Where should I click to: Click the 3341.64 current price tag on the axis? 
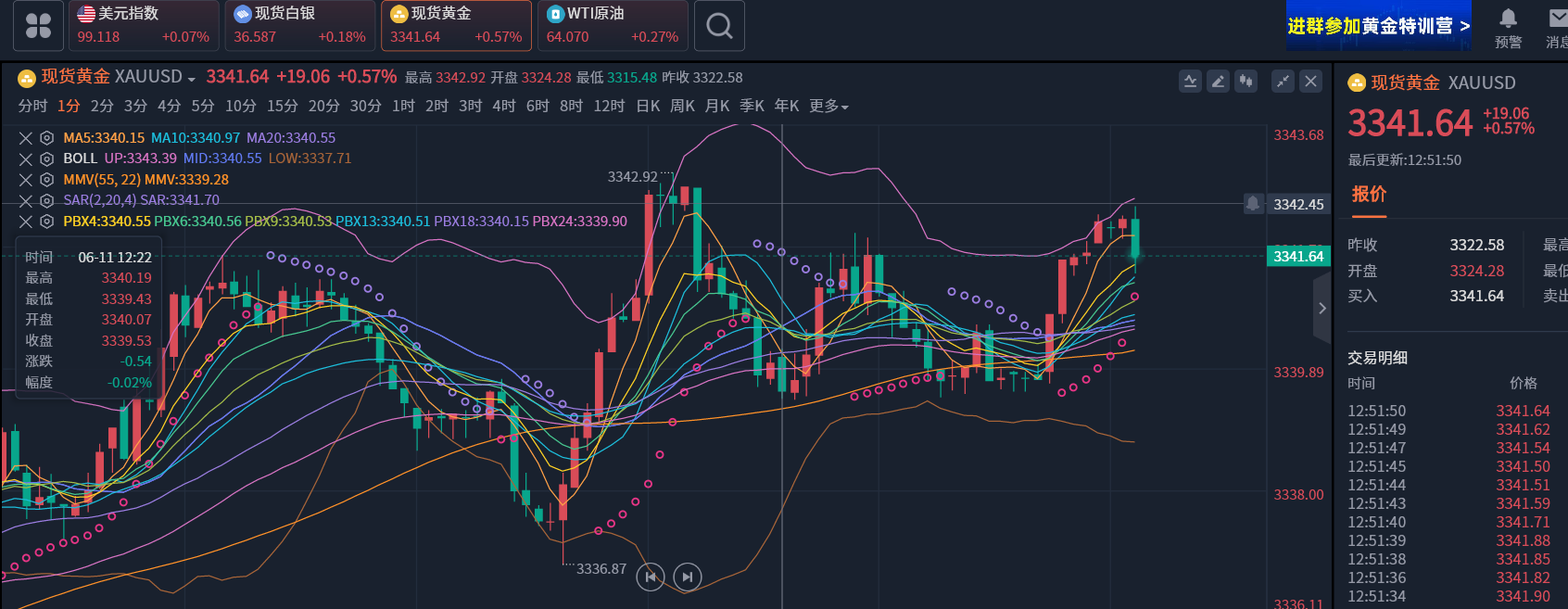pos(1298,256)
